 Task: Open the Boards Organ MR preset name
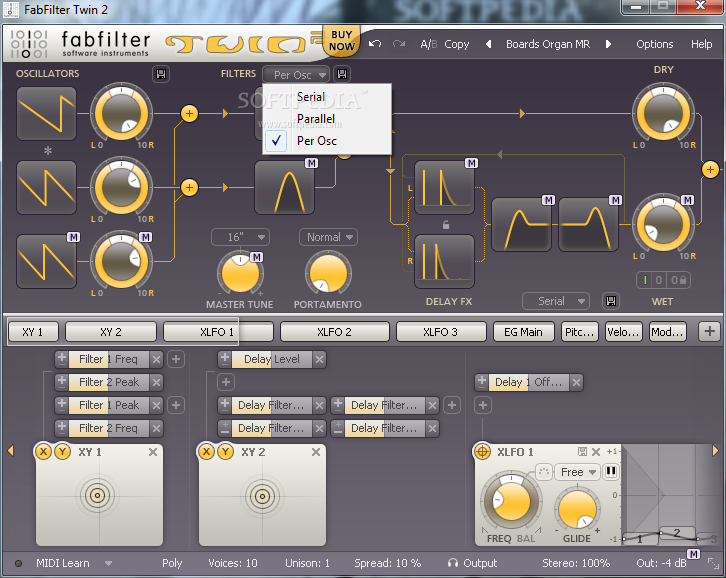[548, 44]
